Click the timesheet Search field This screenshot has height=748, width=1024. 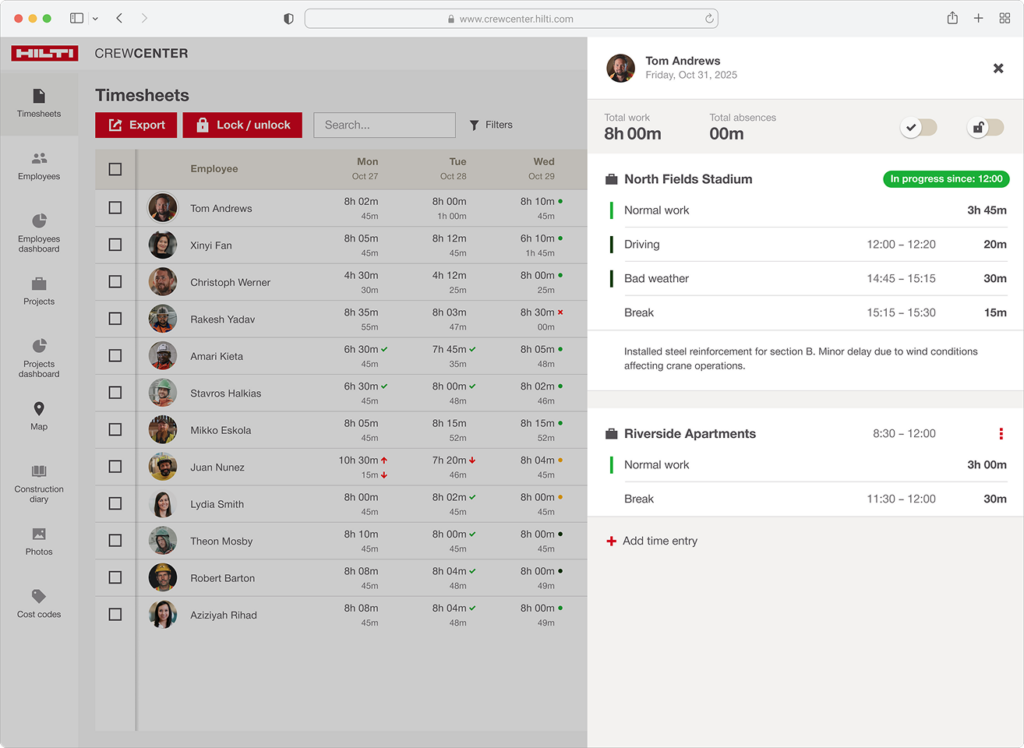[x=384, y=125]
